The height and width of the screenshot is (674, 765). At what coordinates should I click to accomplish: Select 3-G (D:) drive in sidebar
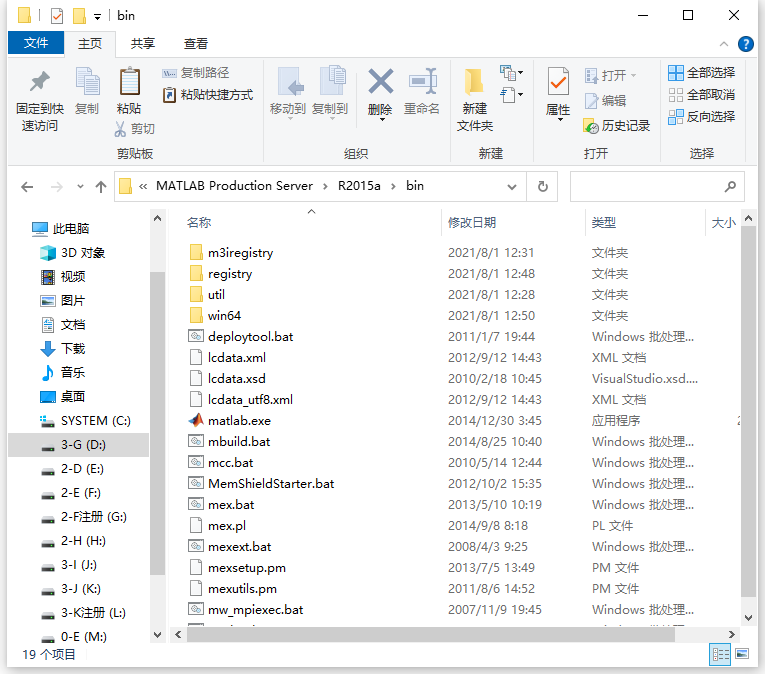pos(78,445)
